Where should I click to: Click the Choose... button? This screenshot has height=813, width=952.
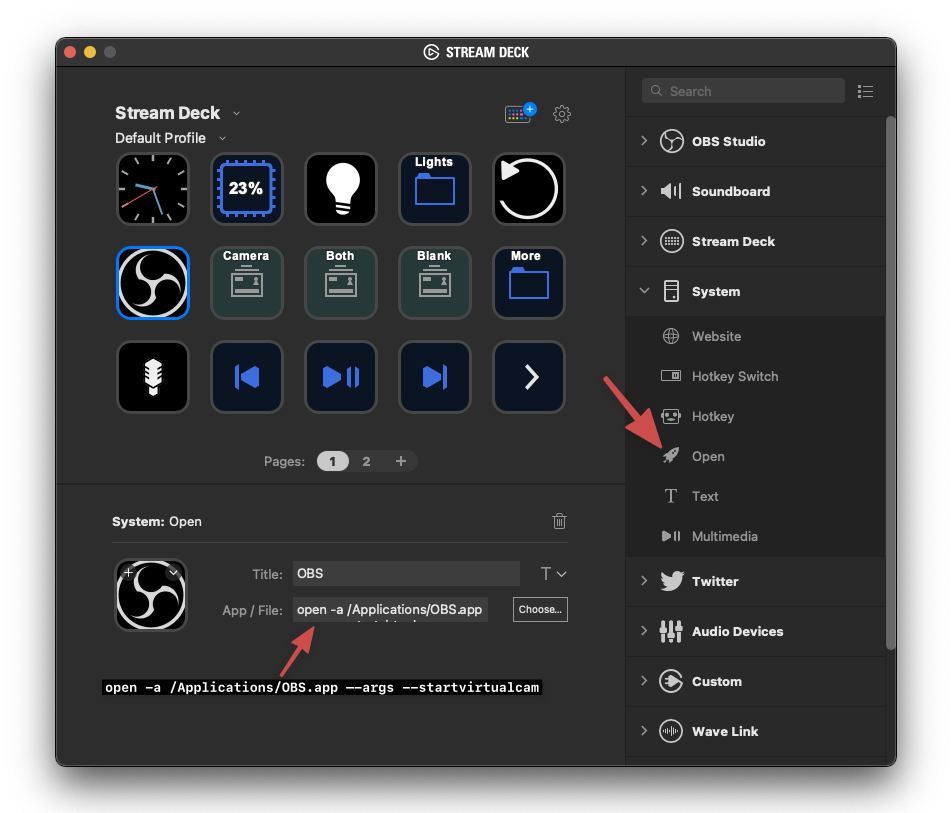[540, 610]
